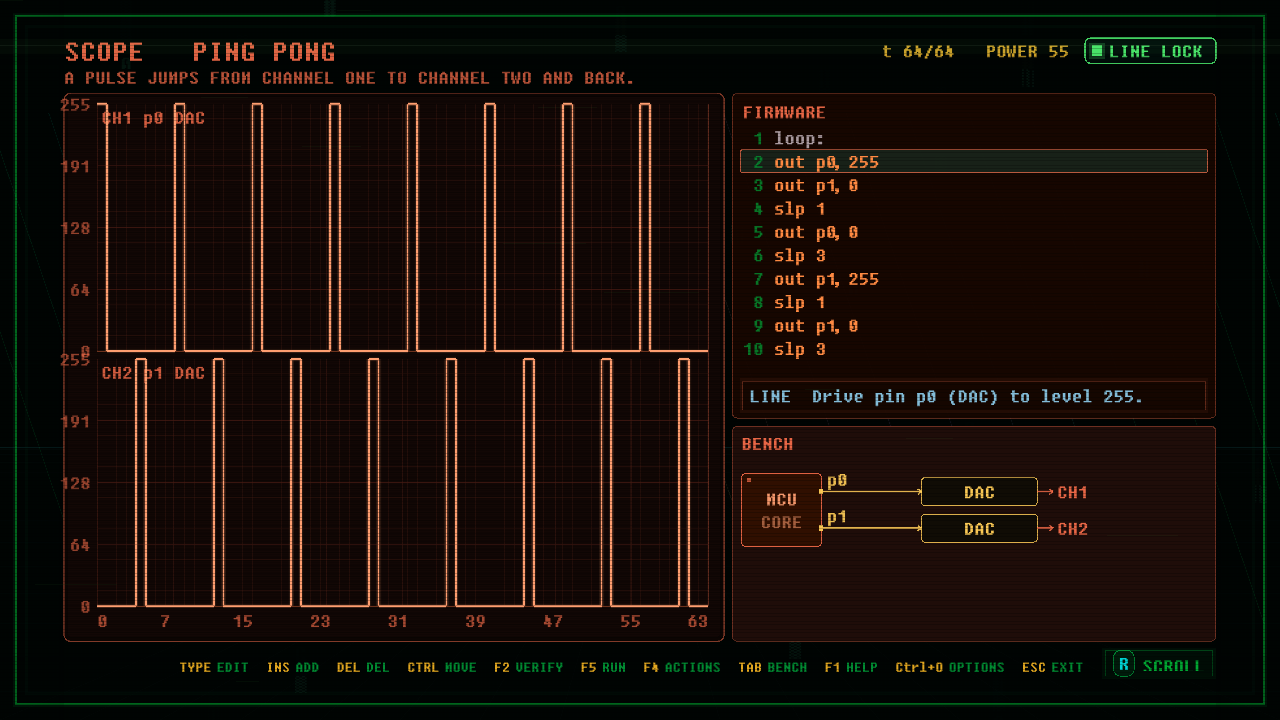Click the CTRL MOVE shortcut hint

tap(442, 667)
